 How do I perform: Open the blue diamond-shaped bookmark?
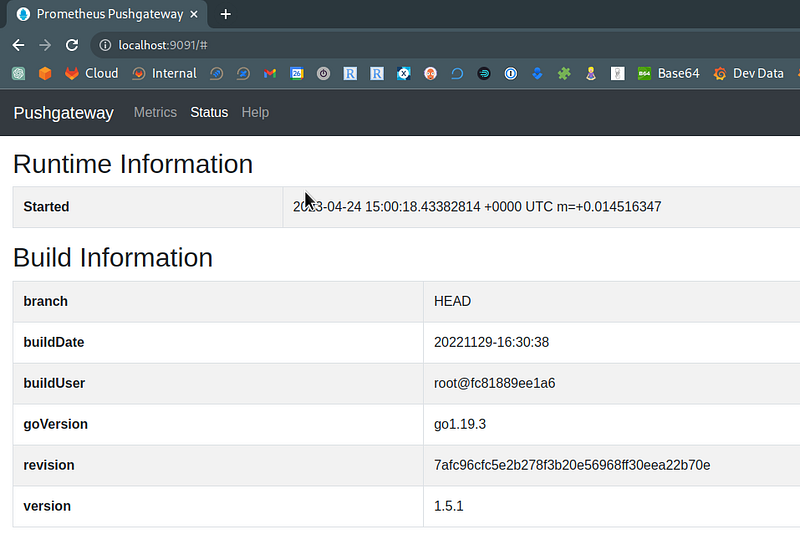537,73
